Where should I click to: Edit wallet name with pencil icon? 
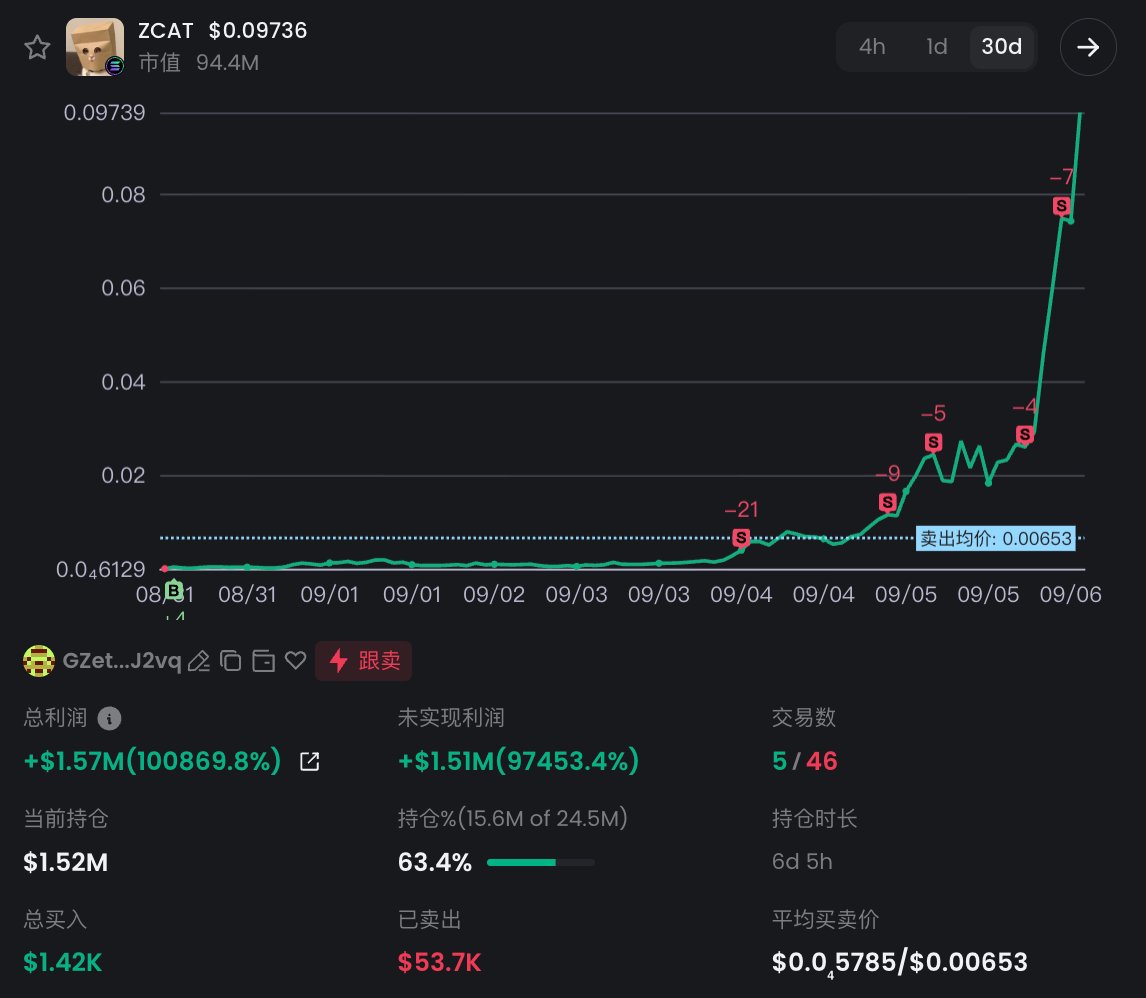coord(199,660)
